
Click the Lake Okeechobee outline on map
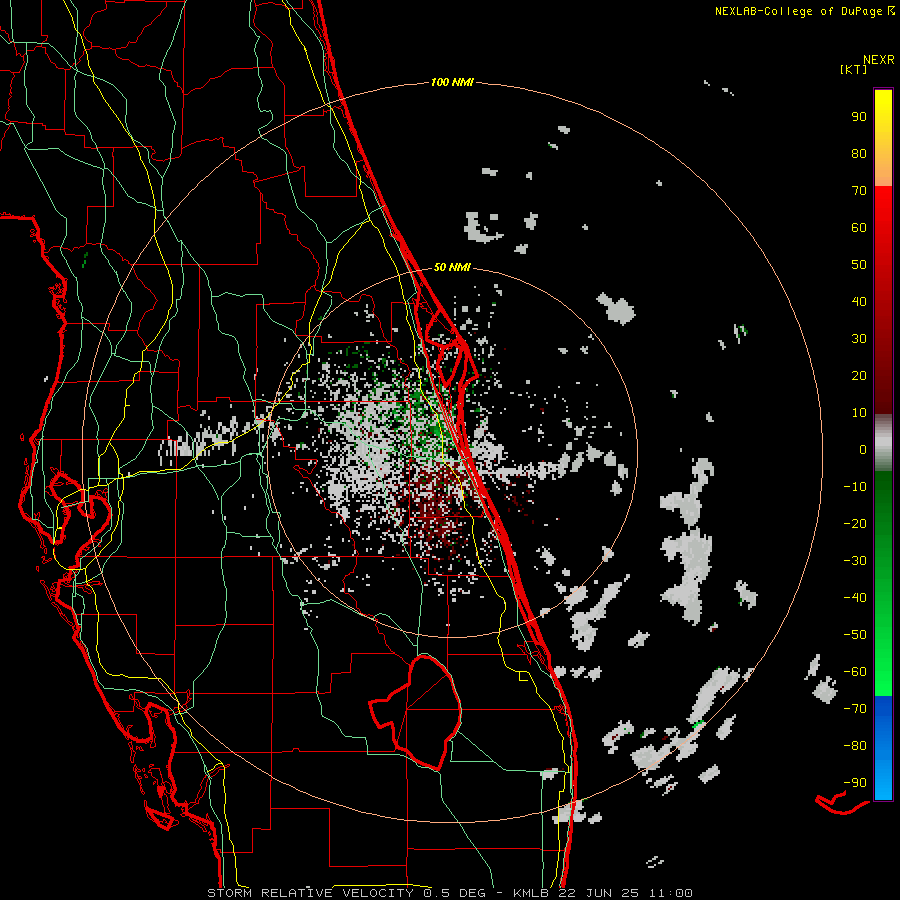coord(415,712)
